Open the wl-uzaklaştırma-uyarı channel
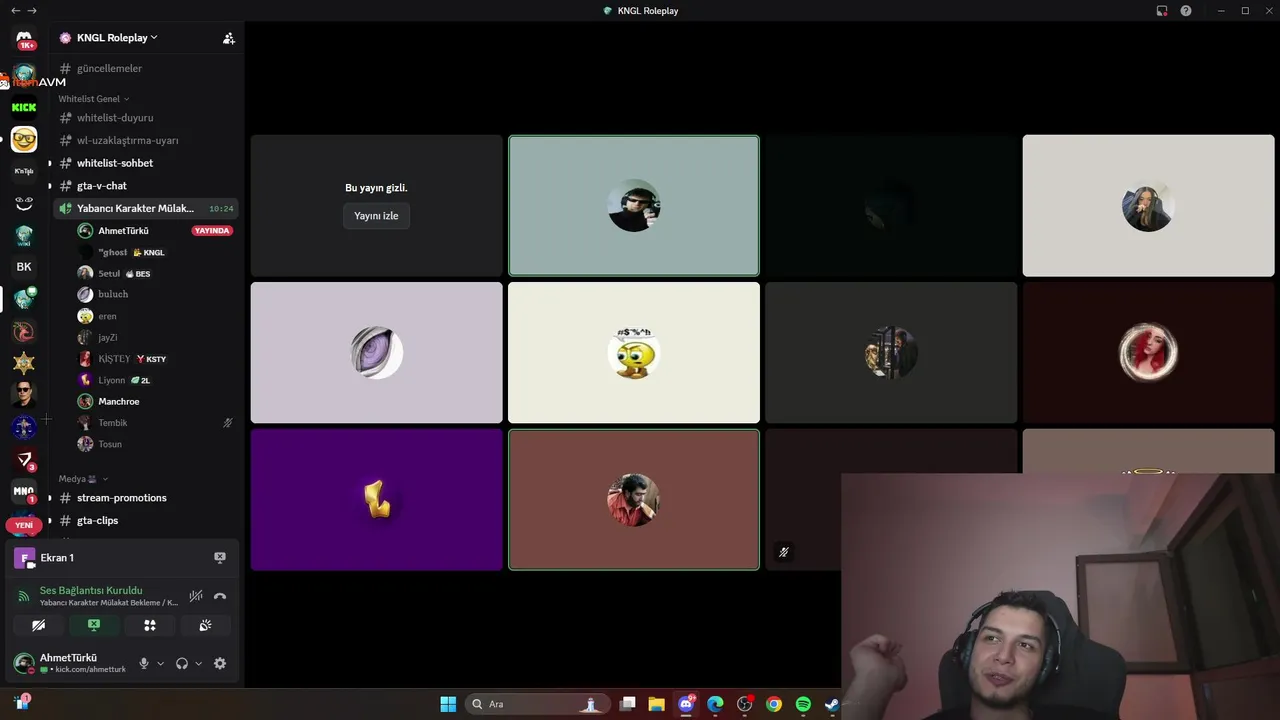1280x720 pixels. point(147,141)
